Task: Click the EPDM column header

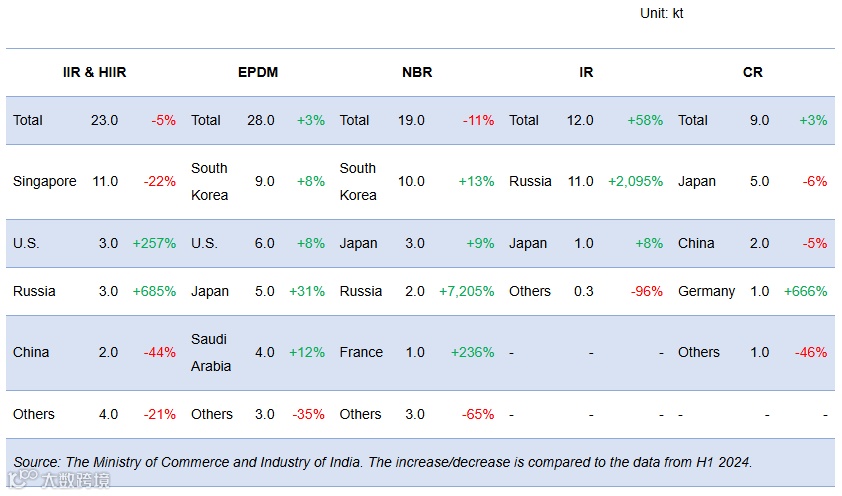Action: click(258, 72)
